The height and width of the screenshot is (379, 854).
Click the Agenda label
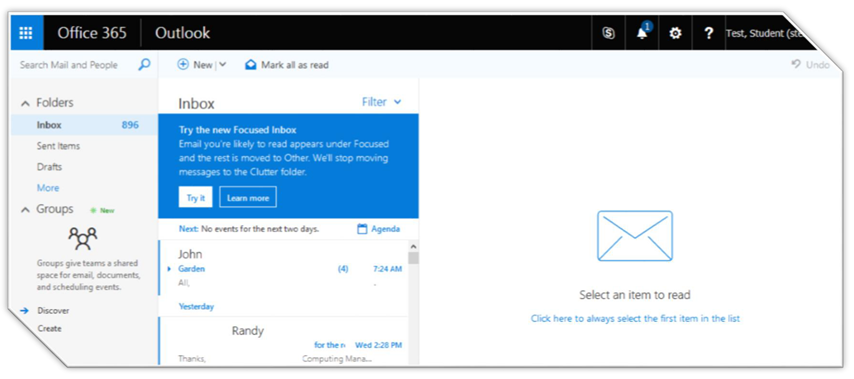click(386, 229)
